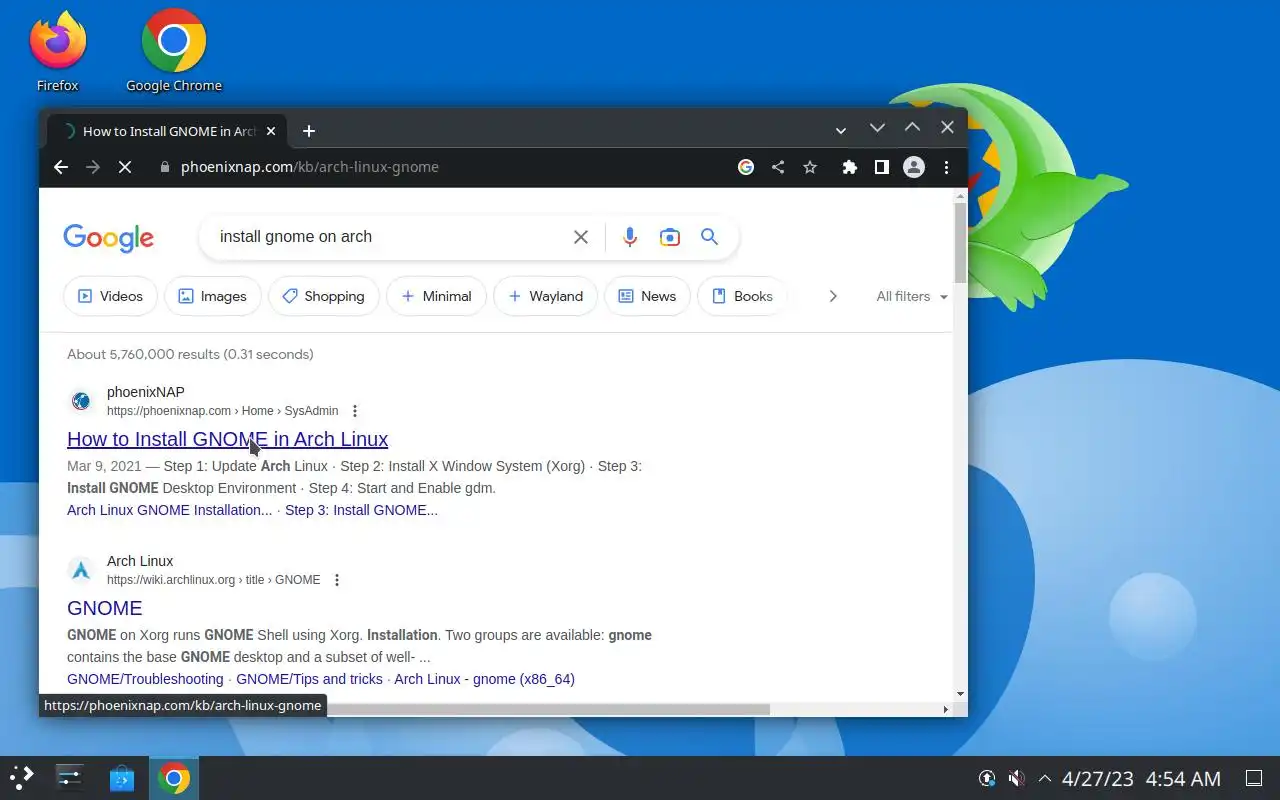Image resolution: width=1280 pixels, height=800 pixels.
Task: Click the show desktop button
Action: pyautogui.click(x=1253, y=778)
